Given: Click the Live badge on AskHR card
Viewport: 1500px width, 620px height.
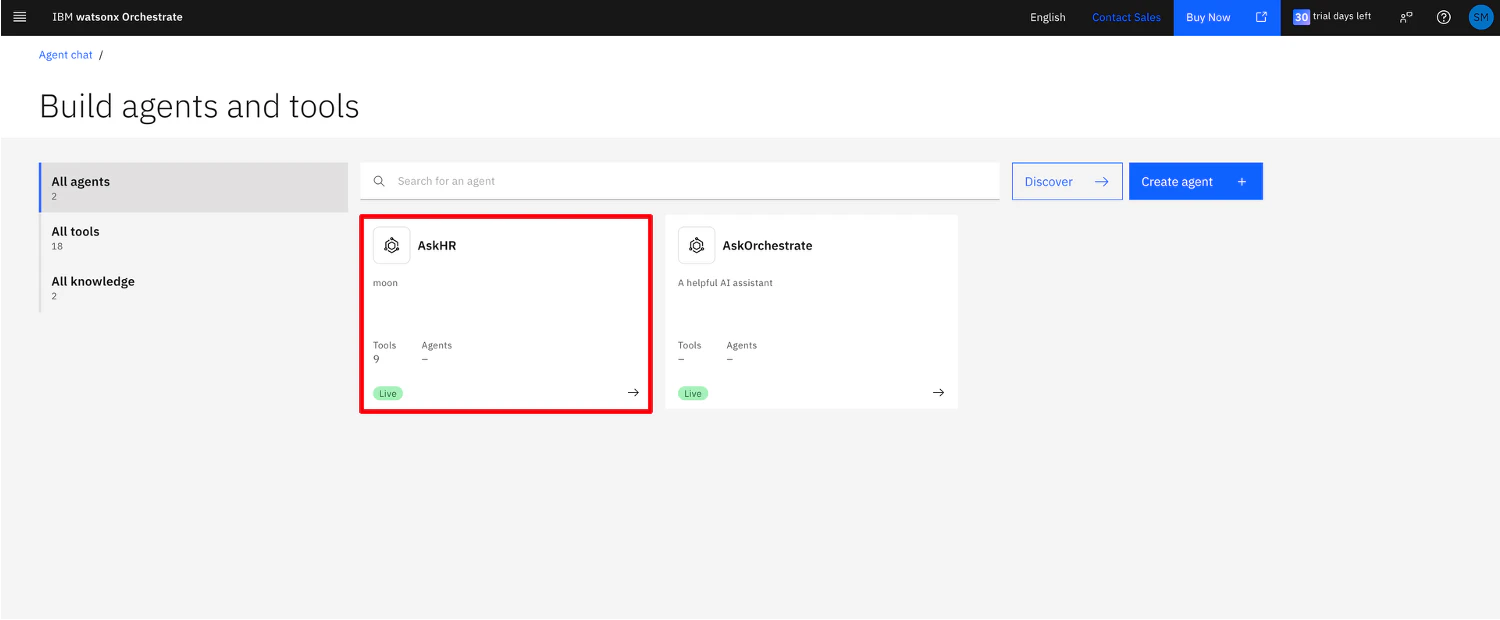Looking at the screenshot, I should 388,393.
